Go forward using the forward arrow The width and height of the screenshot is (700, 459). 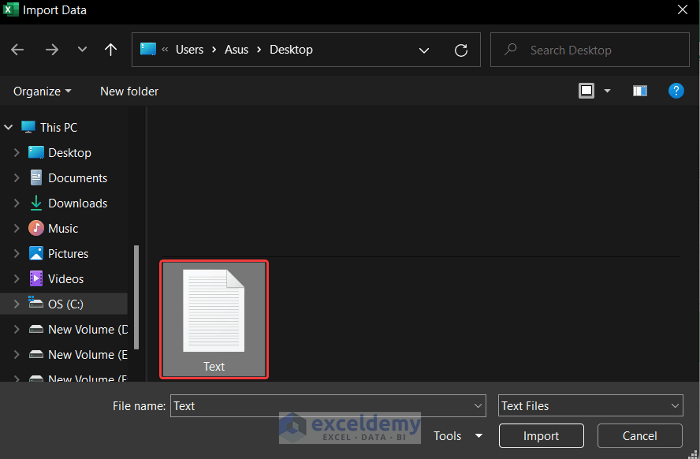tap(52, 50)
